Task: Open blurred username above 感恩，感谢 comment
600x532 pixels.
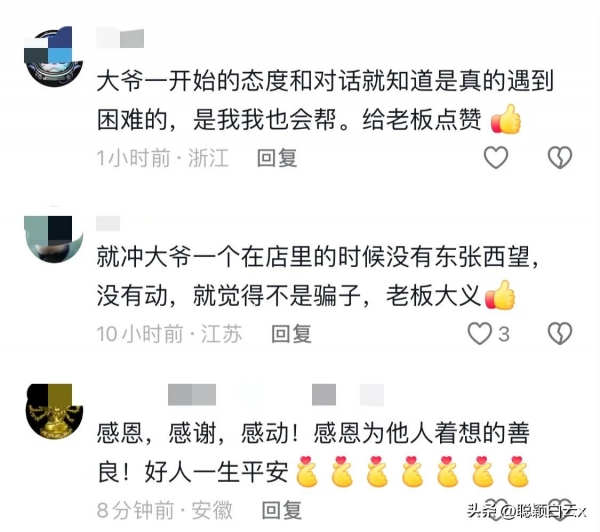Action: tap(276, 395)
